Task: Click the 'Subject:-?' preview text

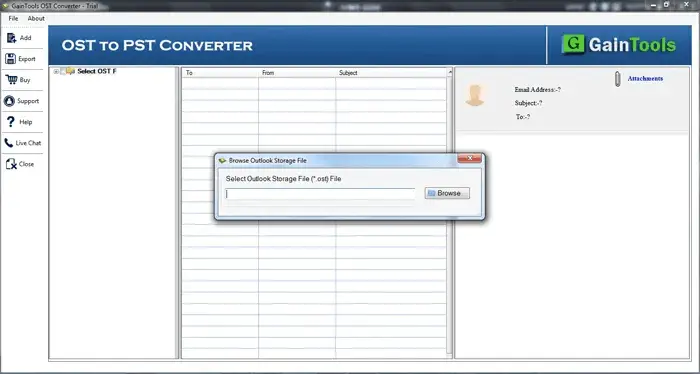Action: coord(529,103)
